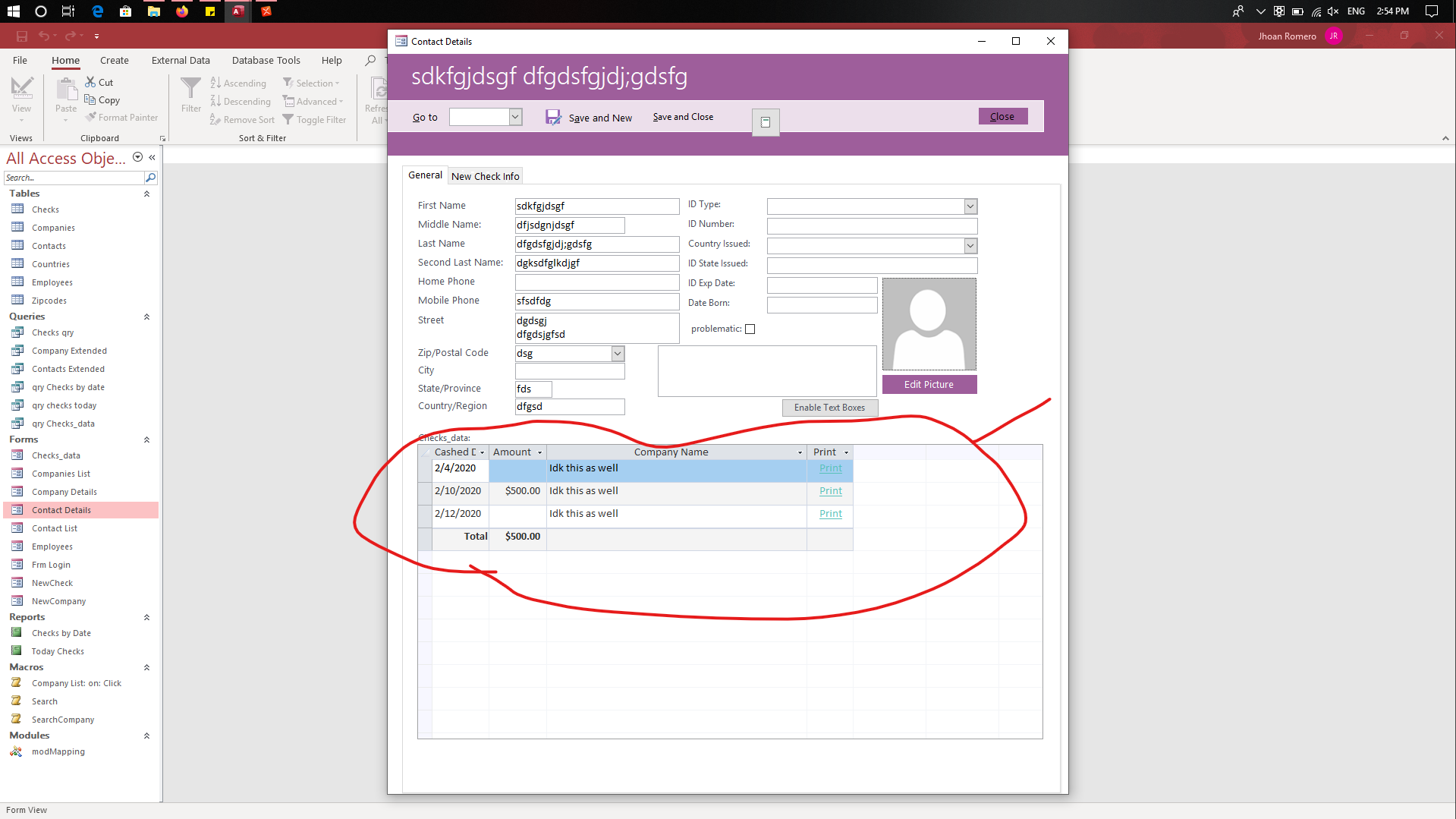Click the Windows Start button
1456x819 pixels.
pos(13,11)
